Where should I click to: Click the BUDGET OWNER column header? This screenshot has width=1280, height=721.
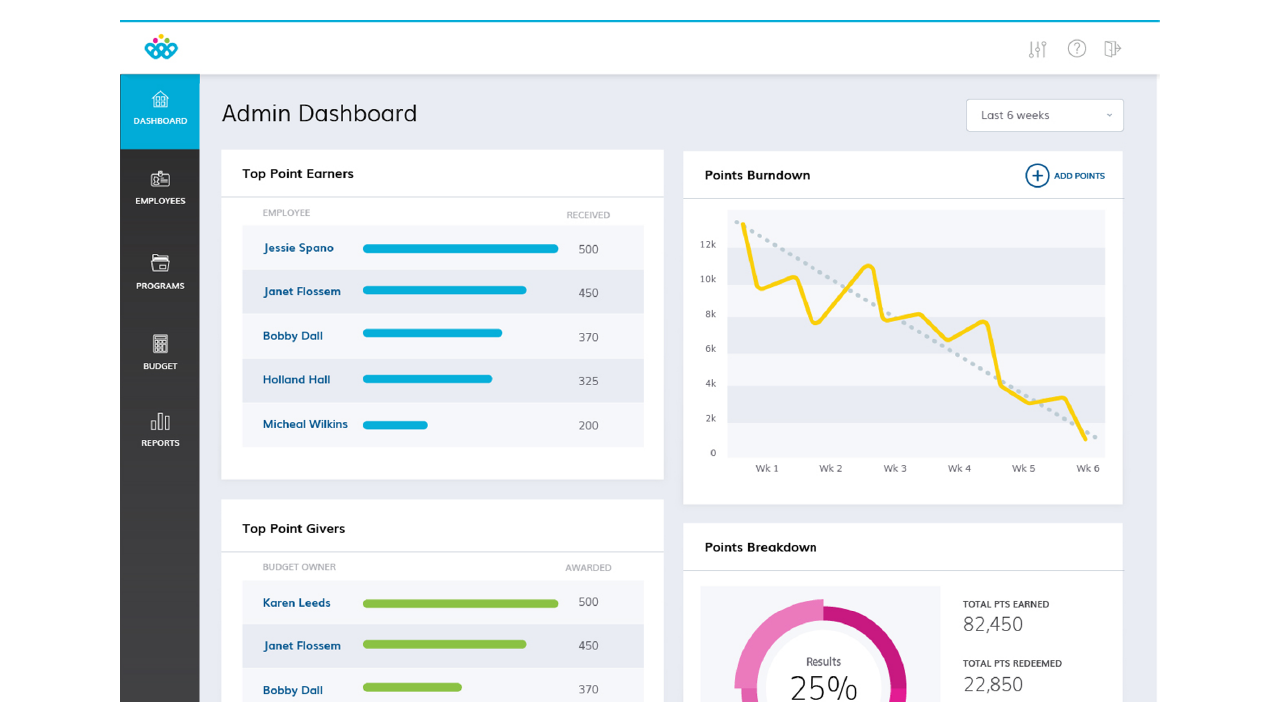pyautogui.click(x=299, y=567)
